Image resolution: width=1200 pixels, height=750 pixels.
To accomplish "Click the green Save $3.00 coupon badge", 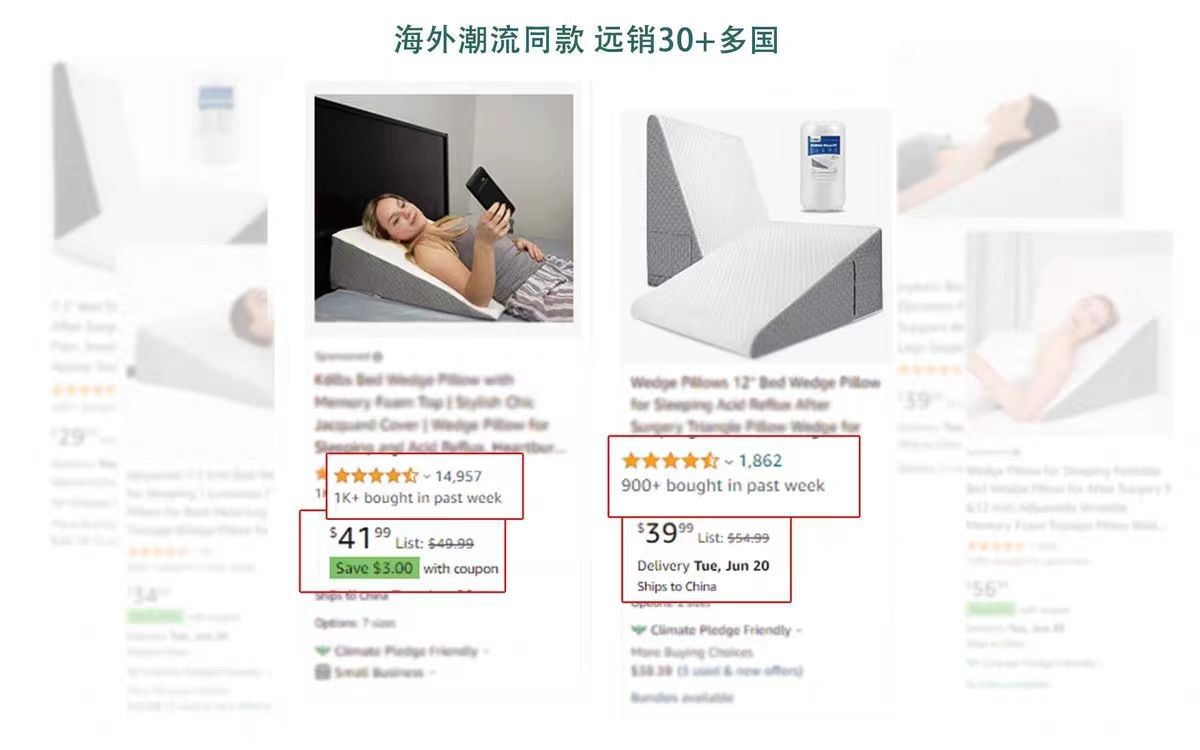I will click(373, 568).
